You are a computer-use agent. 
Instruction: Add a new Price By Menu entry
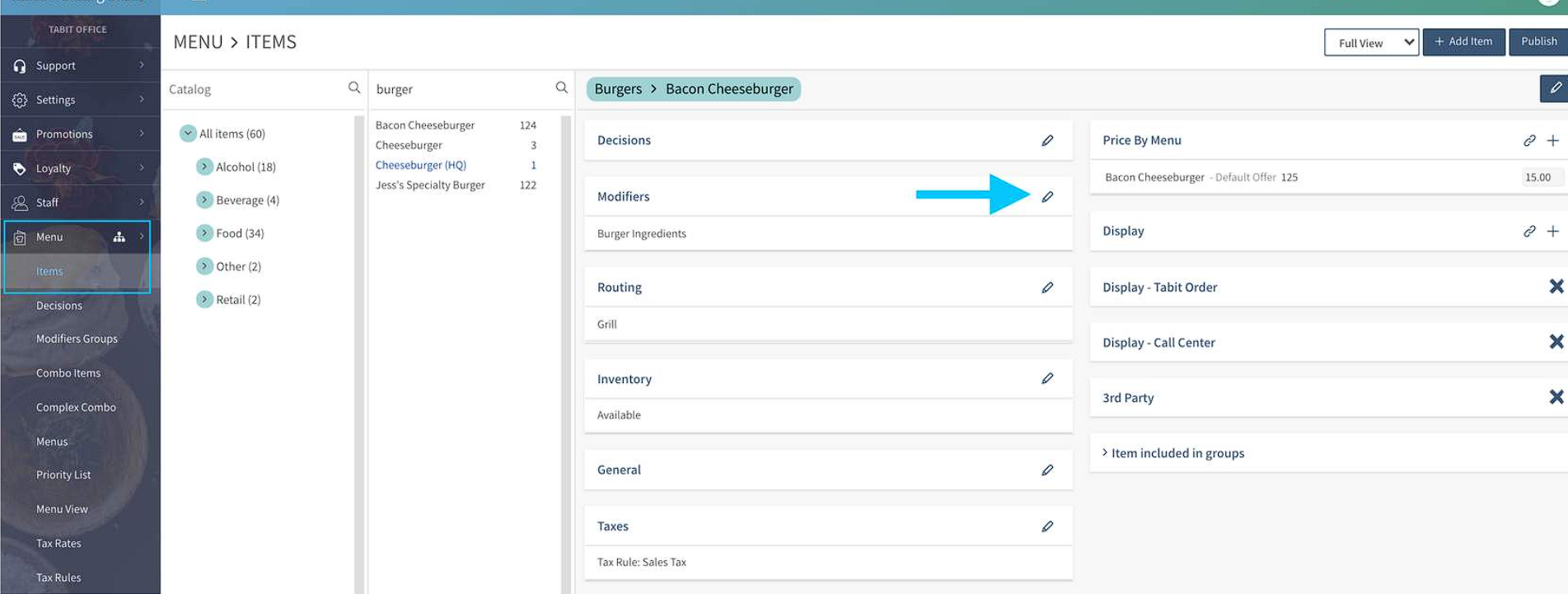click(x=1553, y=141)
